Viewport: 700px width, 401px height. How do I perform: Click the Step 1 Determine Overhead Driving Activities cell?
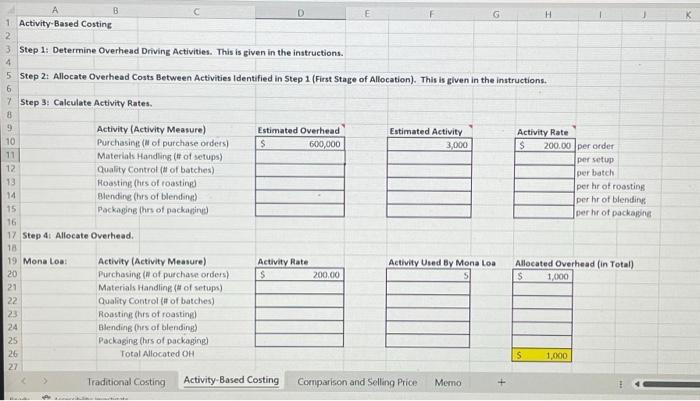[181, 51]
